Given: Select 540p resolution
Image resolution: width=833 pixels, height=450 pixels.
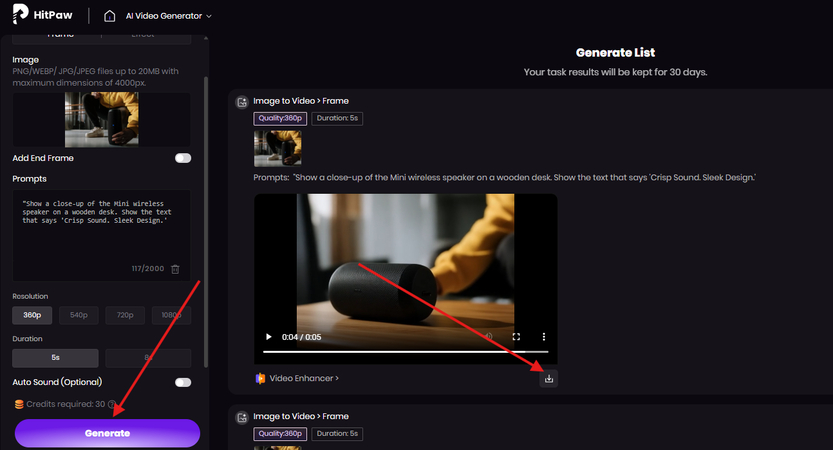Looking at the screenshot, I should [79, 315].
